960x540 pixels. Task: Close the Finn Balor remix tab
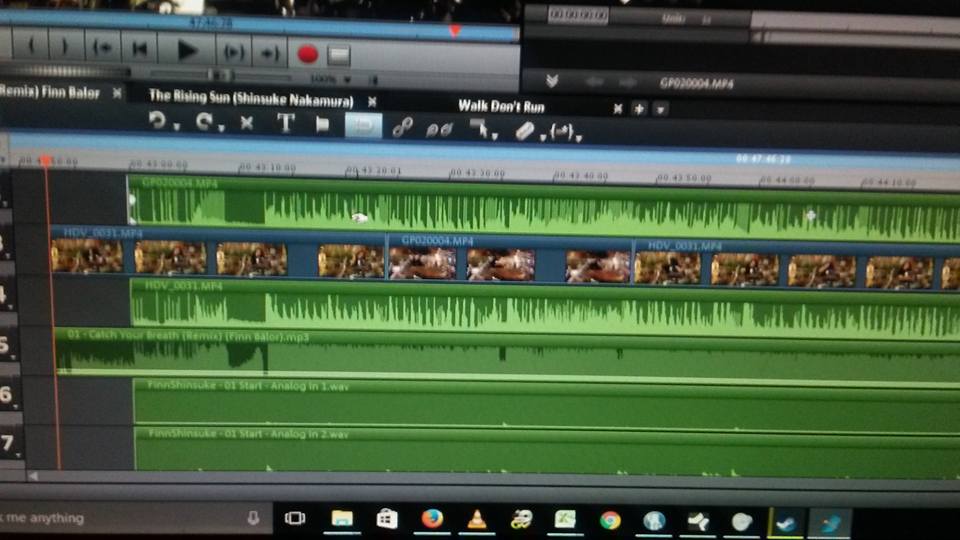click(116, 93)
